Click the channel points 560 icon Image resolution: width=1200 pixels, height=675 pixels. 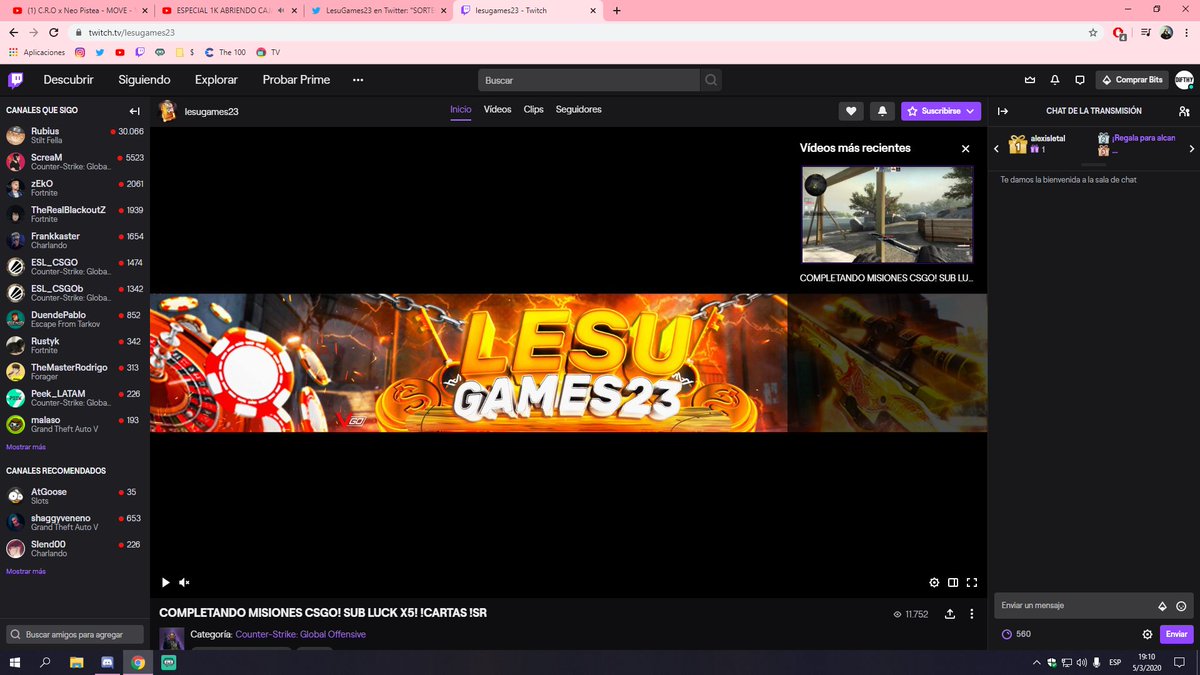point(1006,634)
